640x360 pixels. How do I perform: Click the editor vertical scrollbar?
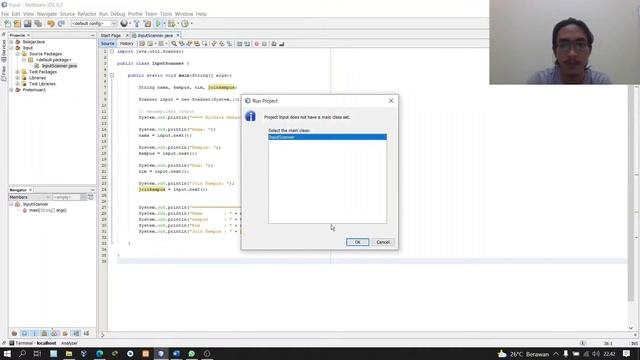[x=631, y=192]
